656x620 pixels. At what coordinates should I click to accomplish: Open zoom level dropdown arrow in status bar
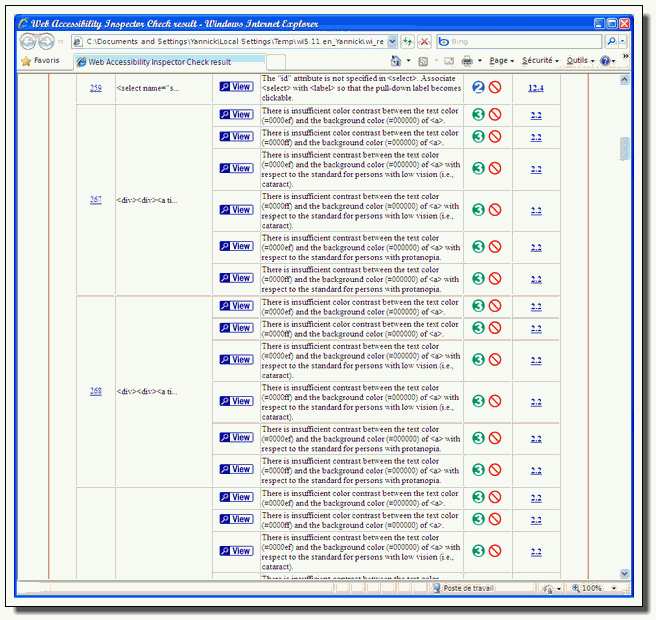point(614,589)
